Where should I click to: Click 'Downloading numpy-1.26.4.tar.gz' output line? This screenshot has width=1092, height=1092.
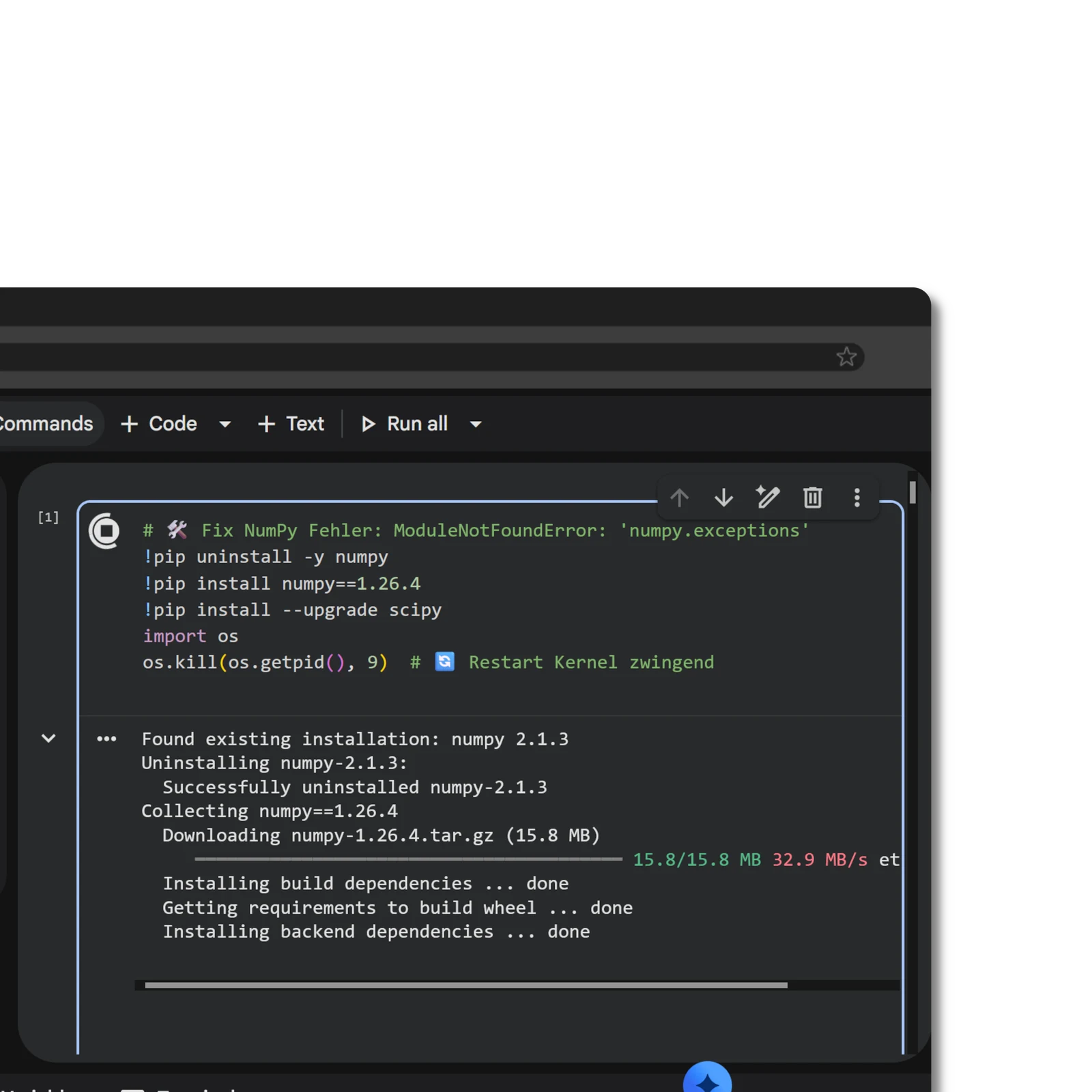coord(381,835)
